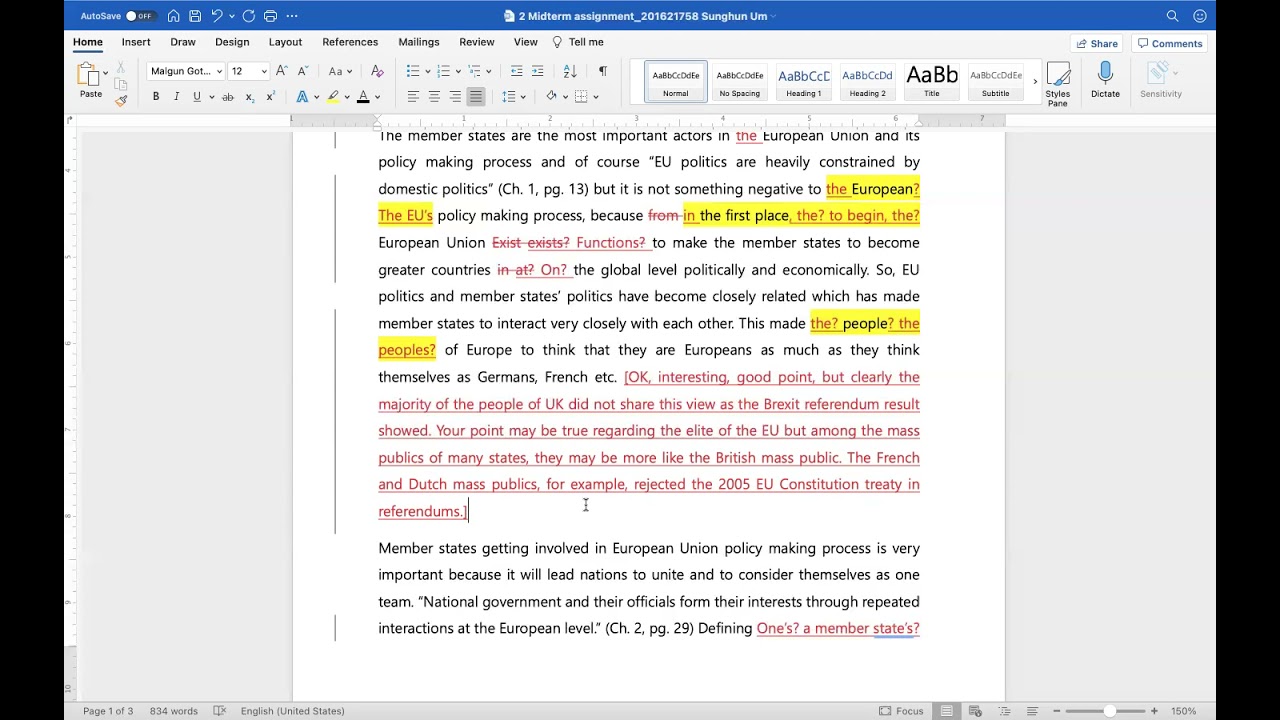
Task: Apply yellow text highlight color
Action: coord(333,97)
